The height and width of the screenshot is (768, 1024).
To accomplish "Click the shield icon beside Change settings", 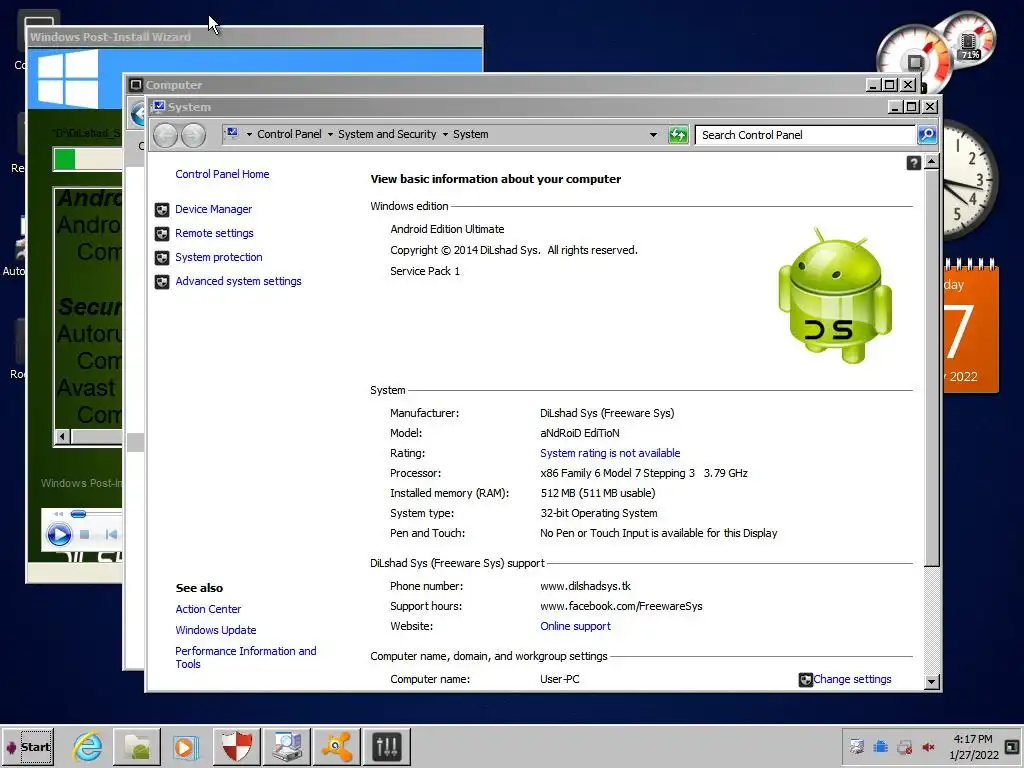I will (805, 680).
